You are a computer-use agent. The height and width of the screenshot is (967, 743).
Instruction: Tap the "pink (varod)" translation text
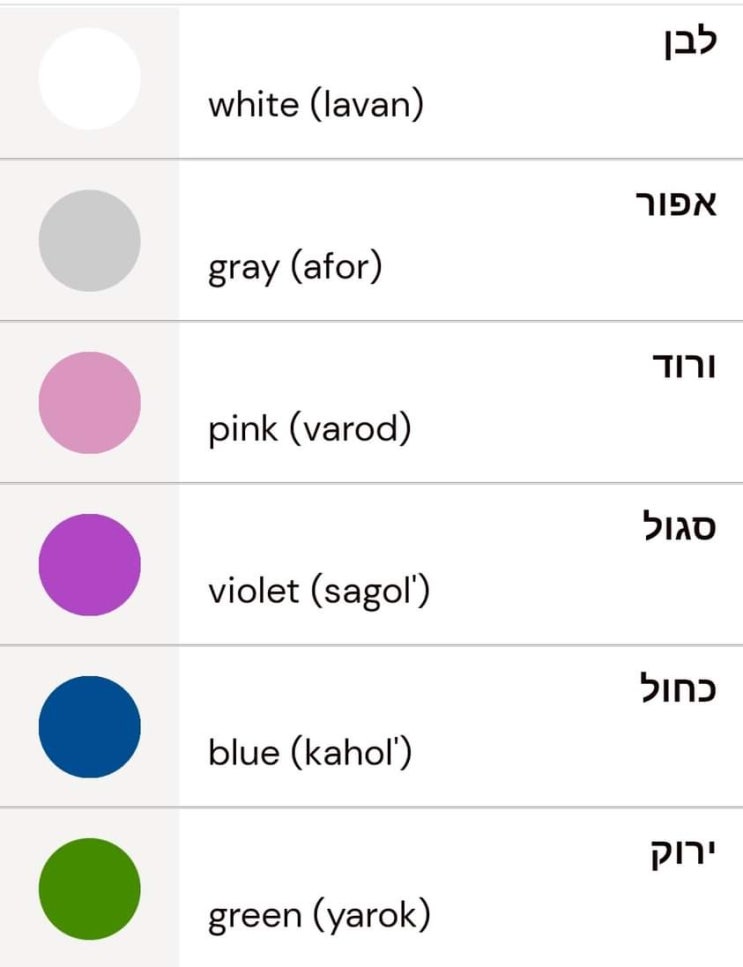point(310,430)
